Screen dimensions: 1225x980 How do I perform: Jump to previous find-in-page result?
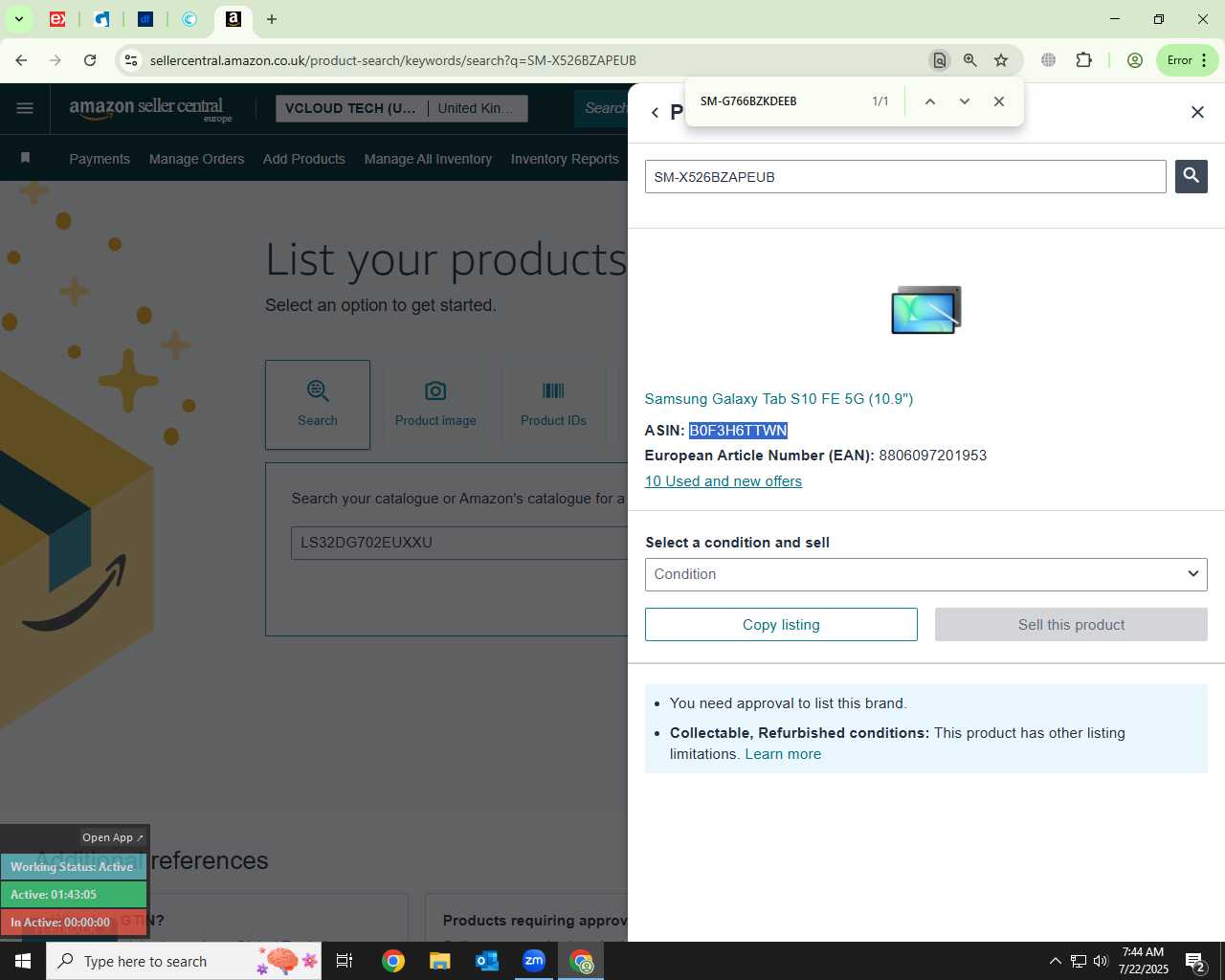[929, 101]
